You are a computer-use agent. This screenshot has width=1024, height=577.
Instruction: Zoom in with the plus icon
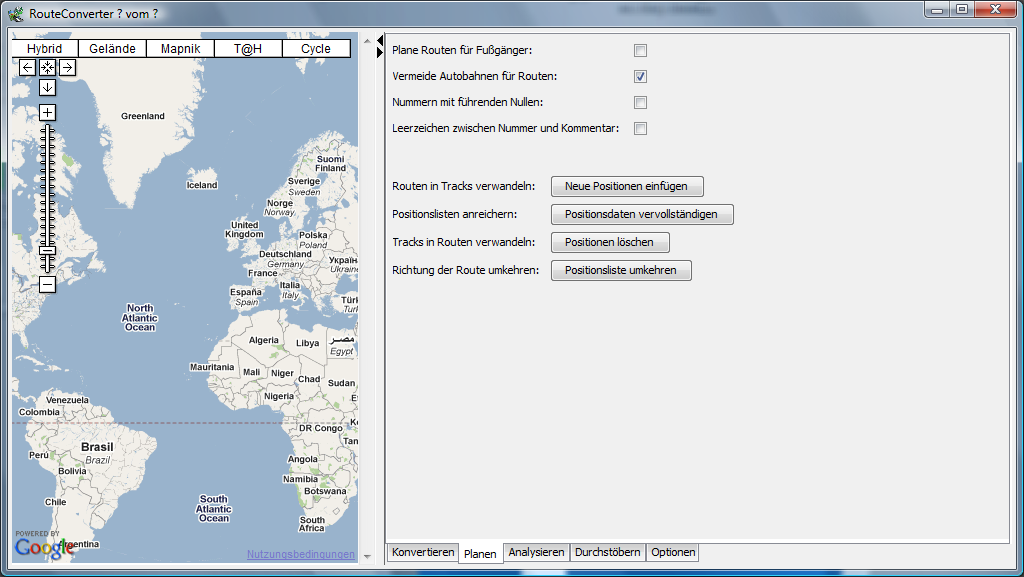click(x=47, y=112)
